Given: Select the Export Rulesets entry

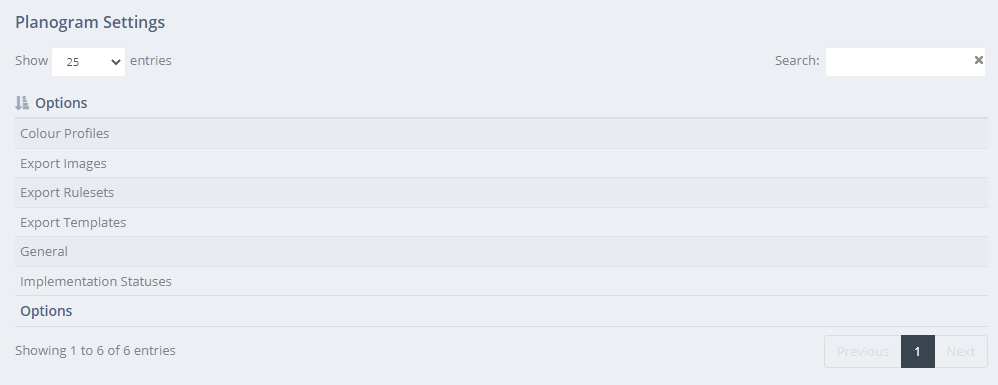Looking at the screenshot, I should click(x=502, y=193).
